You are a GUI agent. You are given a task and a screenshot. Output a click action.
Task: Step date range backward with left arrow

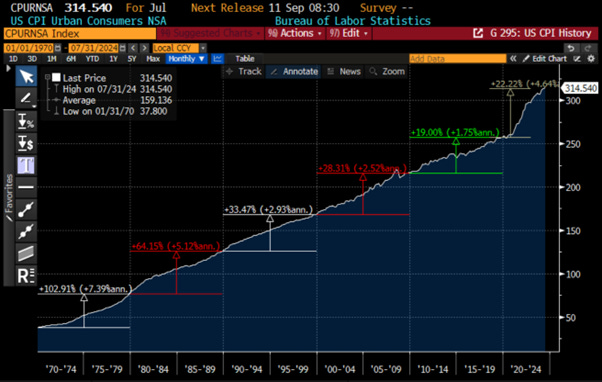pyautogui.click(x=133, y=48)
